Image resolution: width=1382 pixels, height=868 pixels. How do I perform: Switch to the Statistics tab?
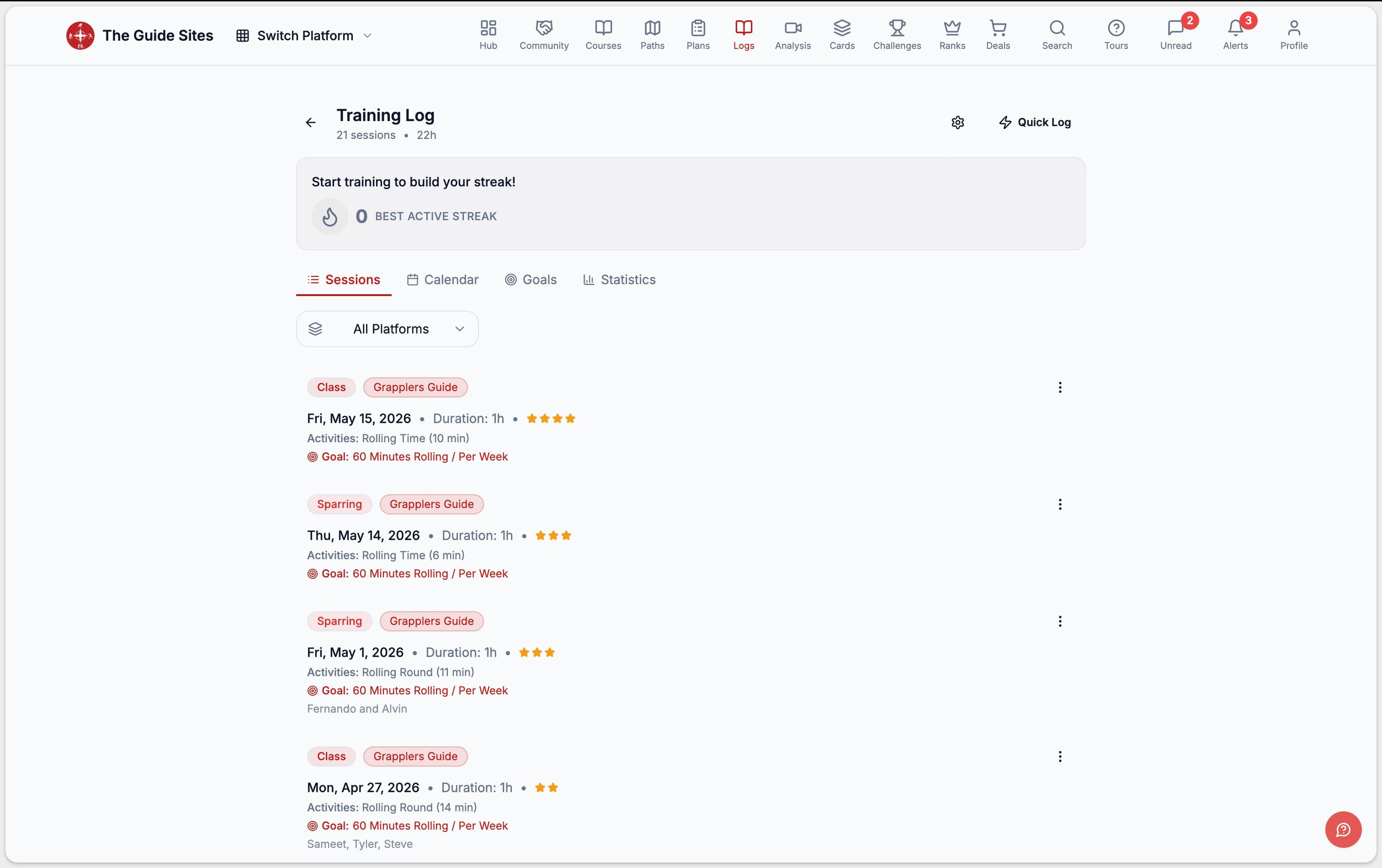pyautogui.click(x=619, y=280)
